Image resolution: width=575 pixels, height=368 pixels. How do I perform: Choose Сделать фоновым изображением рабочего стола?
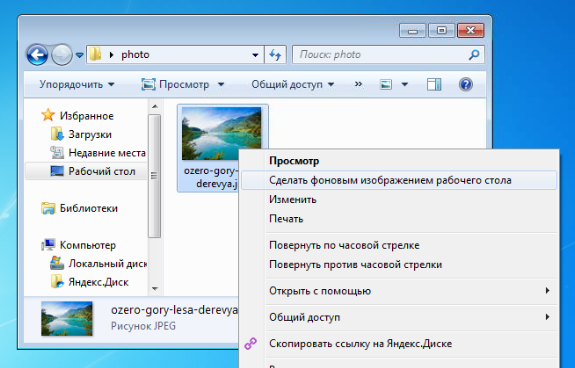[x=399, y=180]
